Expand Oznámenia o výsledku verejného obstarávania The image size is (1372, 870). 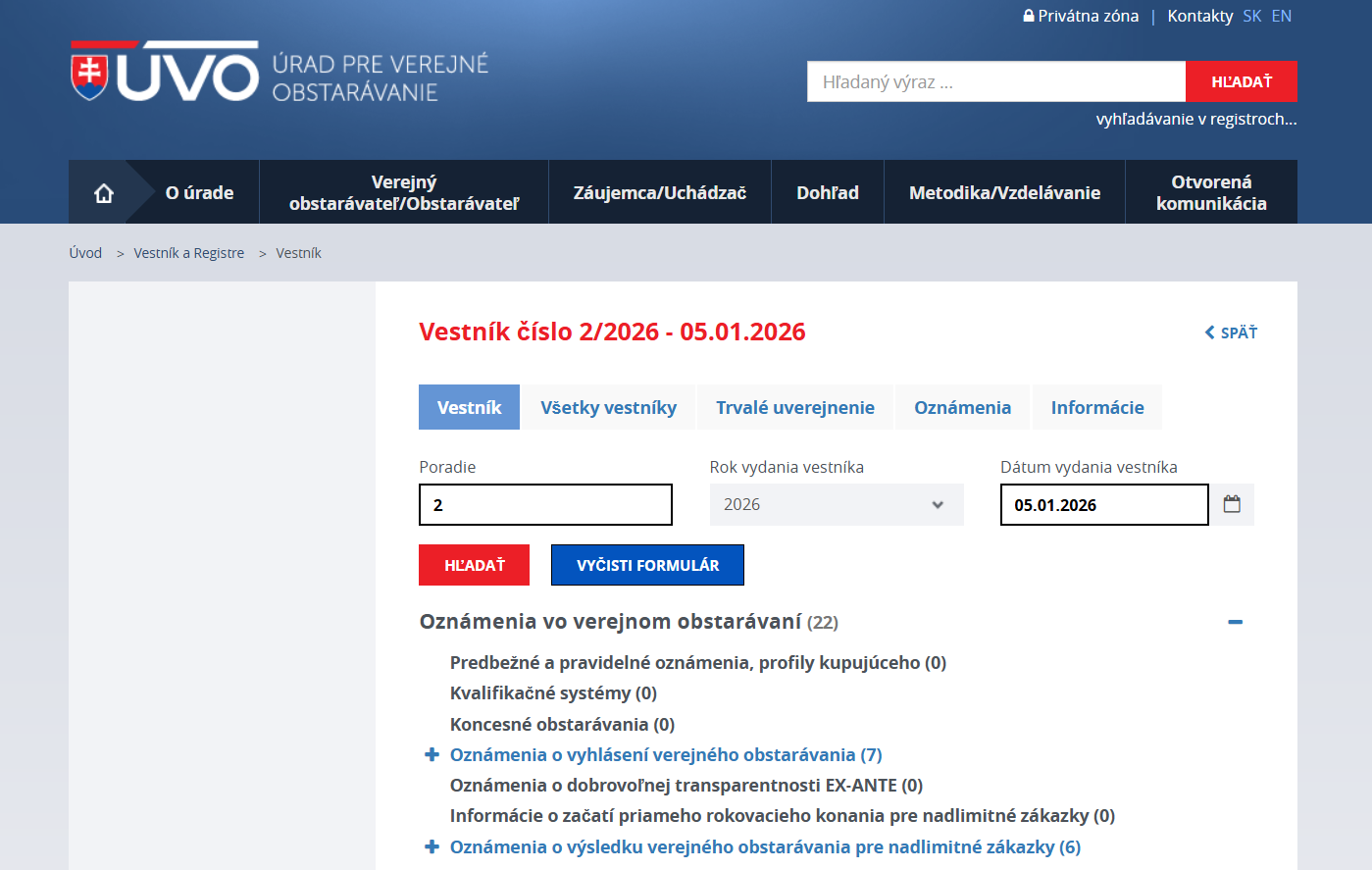pyautogui.click(x=432, y=846)
